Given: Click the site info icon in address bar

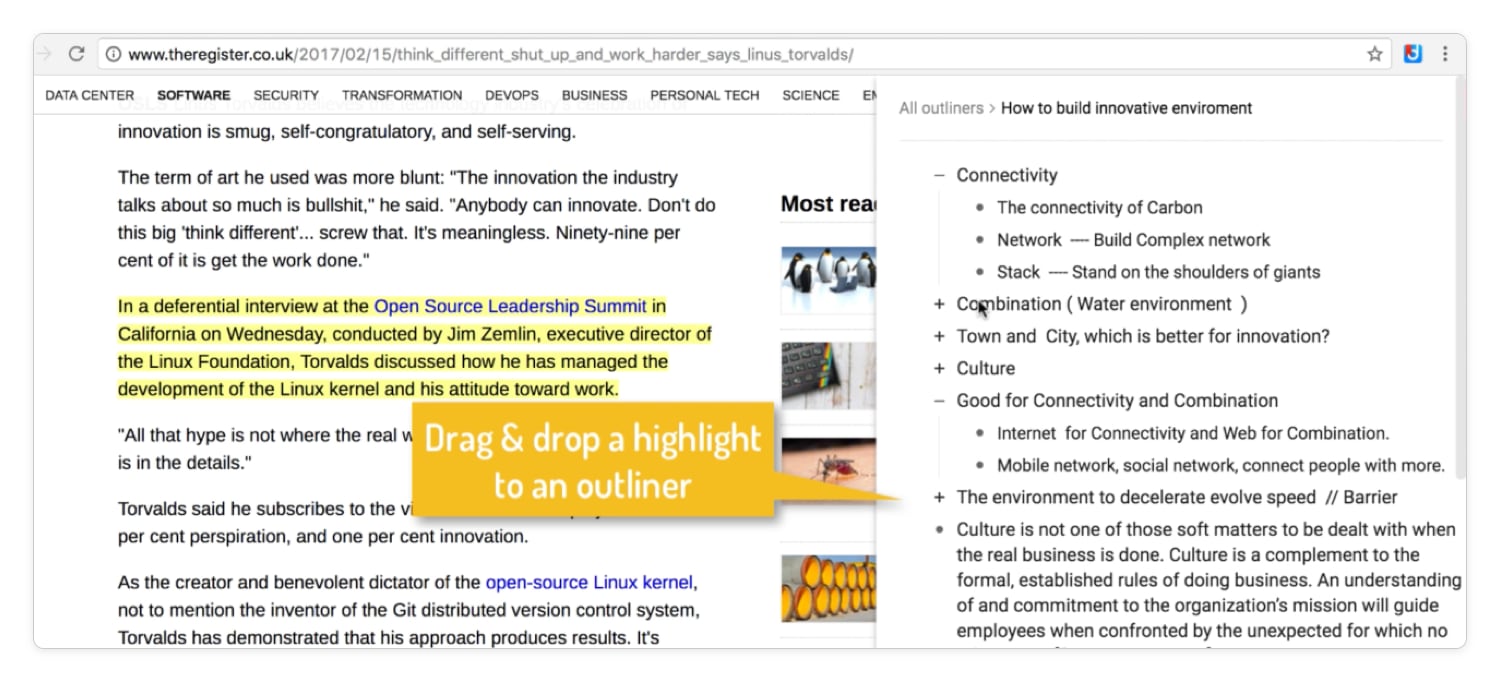Looking at the screenshot, I should coord(112,54).
